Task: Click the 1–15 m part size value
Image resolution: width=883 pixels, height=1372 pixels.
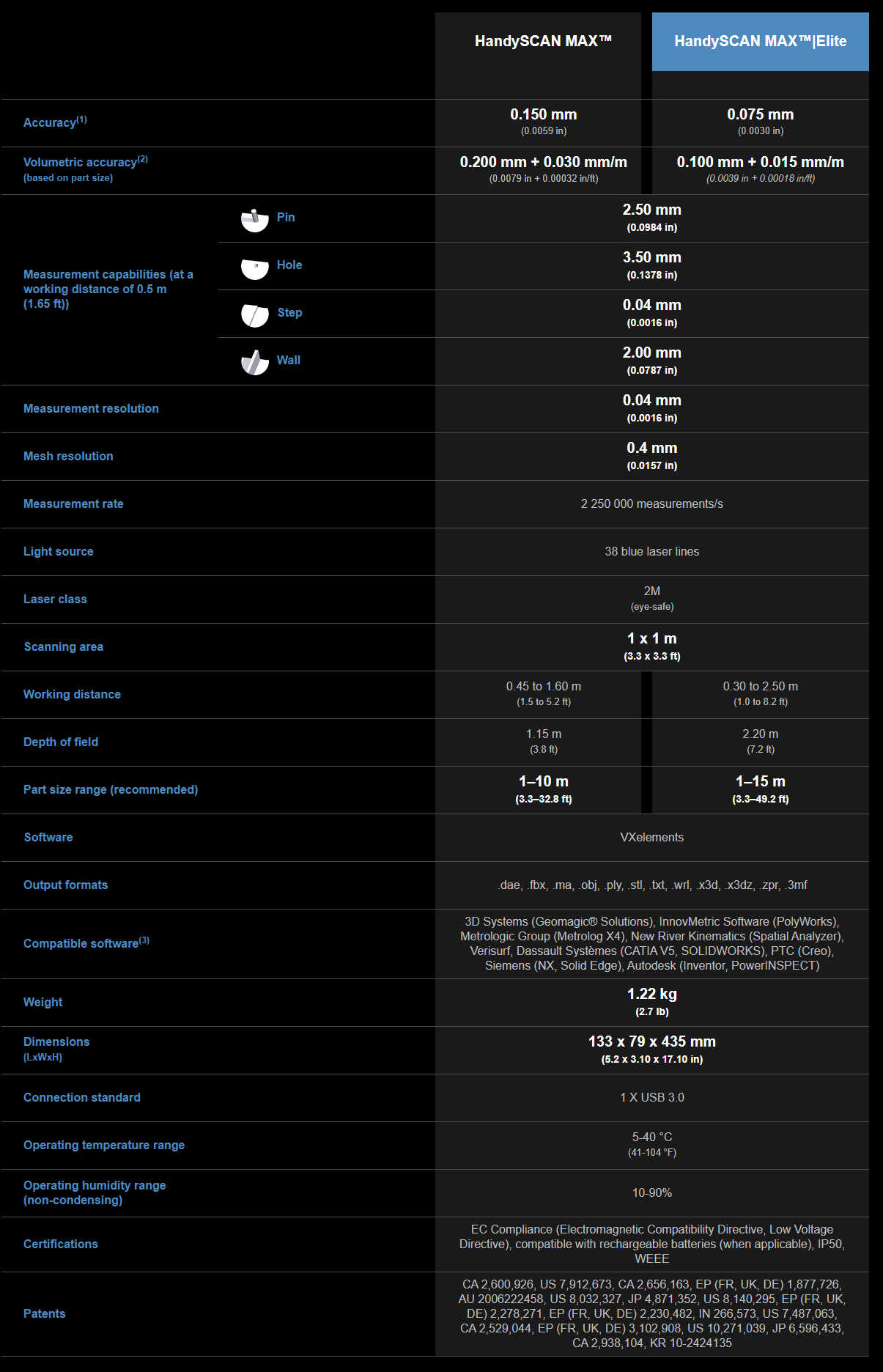Action: pyautogui.click(x=760, y=782)
